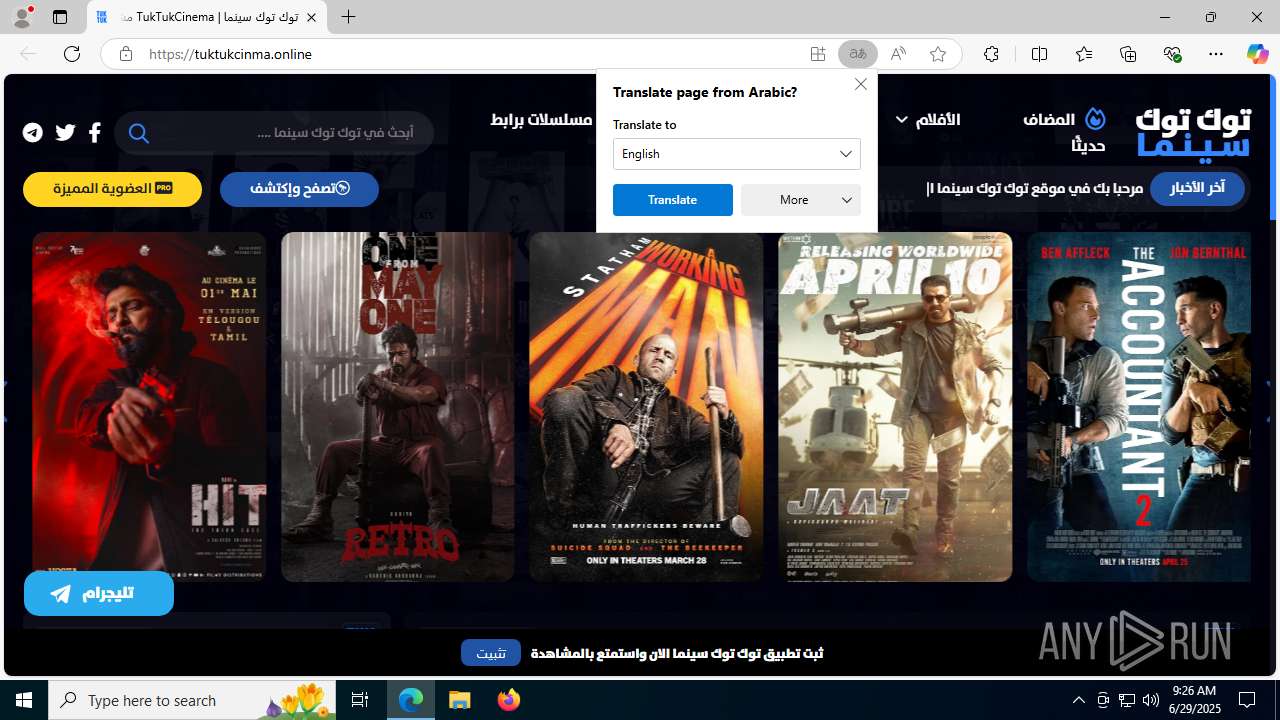Start Read aloud from address bar
Image resolution: width=1280 pixels, height=720 pixels.
click(898, 54)
